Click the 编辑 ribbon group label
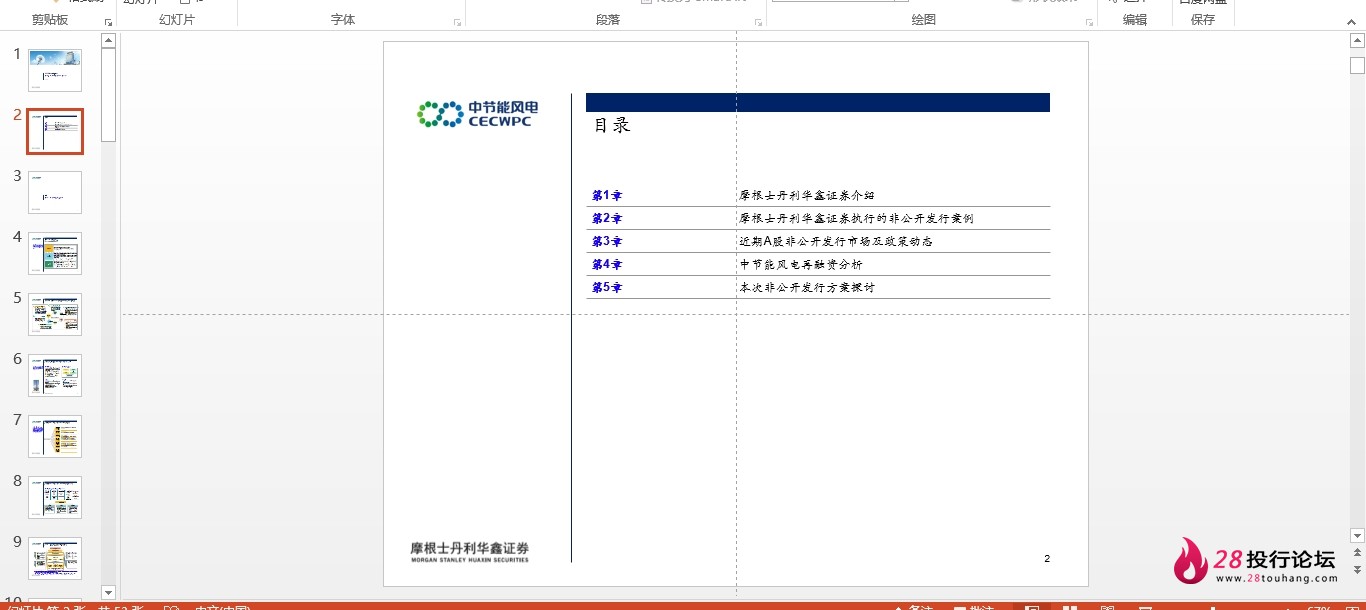The height and width of the screenshot is (610, 1366). coord(1135,20)
